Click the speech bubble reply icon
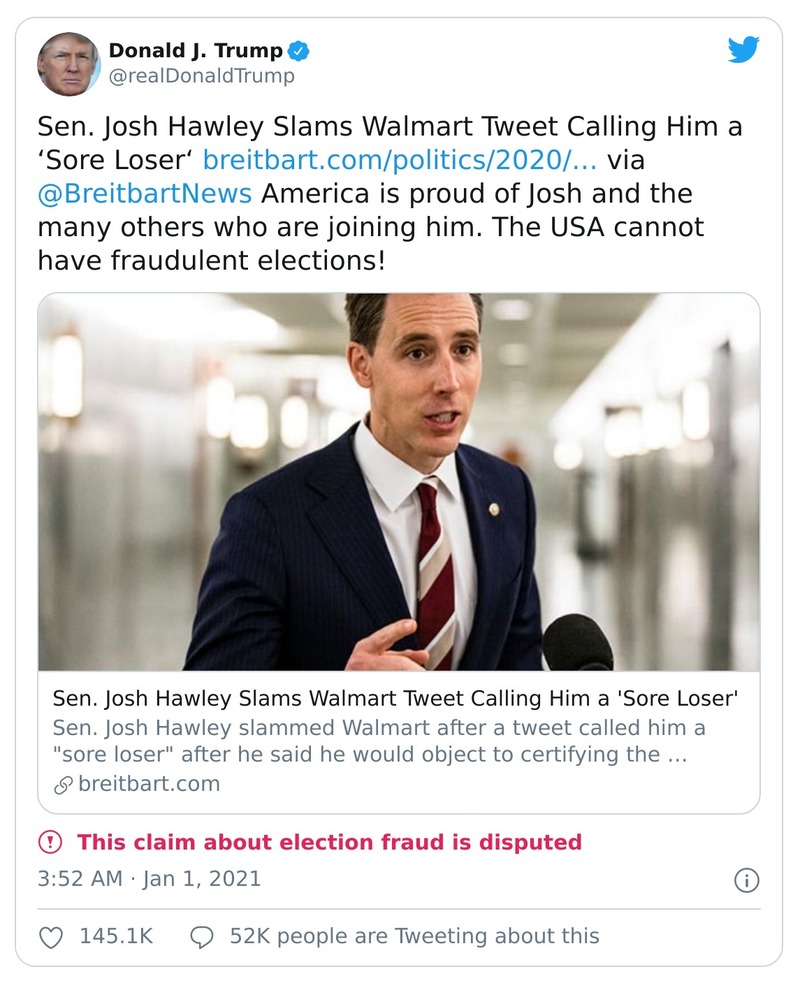This screenshot has height=990, width=800. click(202, 936)
